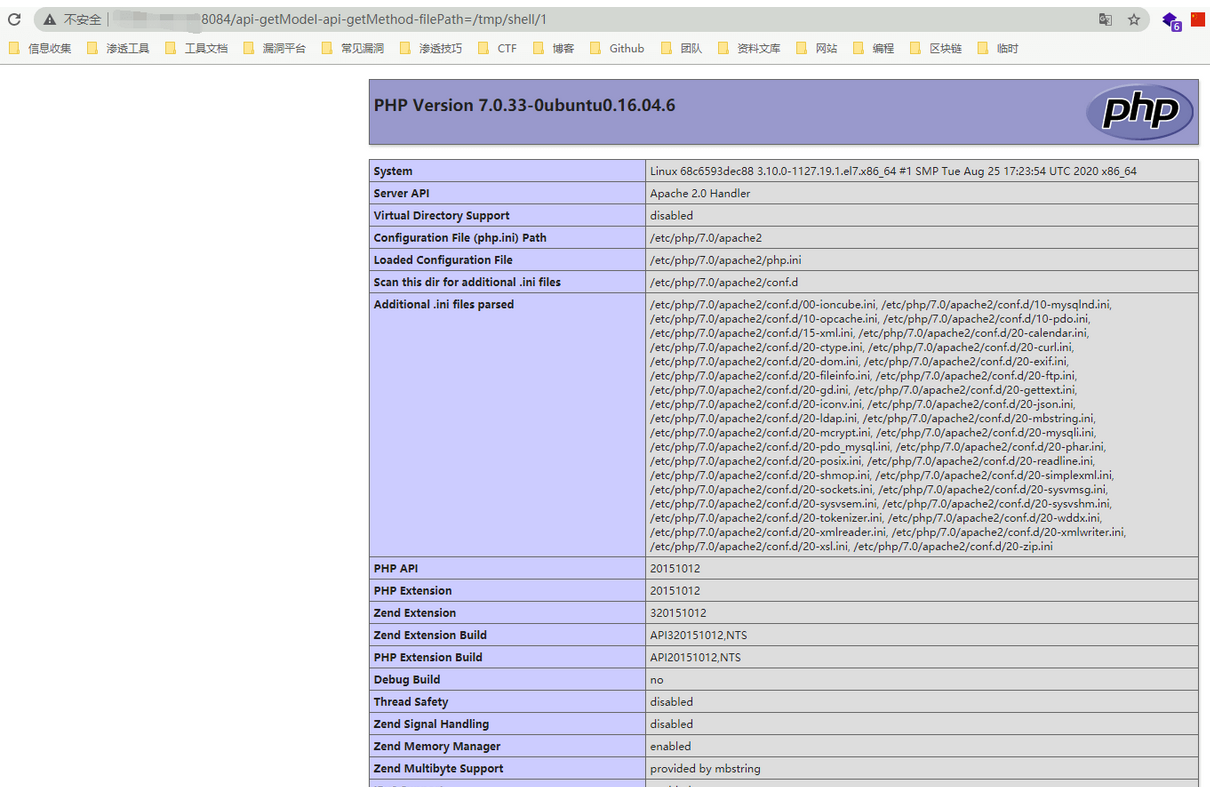
Task: Open the 临时 bookmark folder
Action: coord(998,48)
